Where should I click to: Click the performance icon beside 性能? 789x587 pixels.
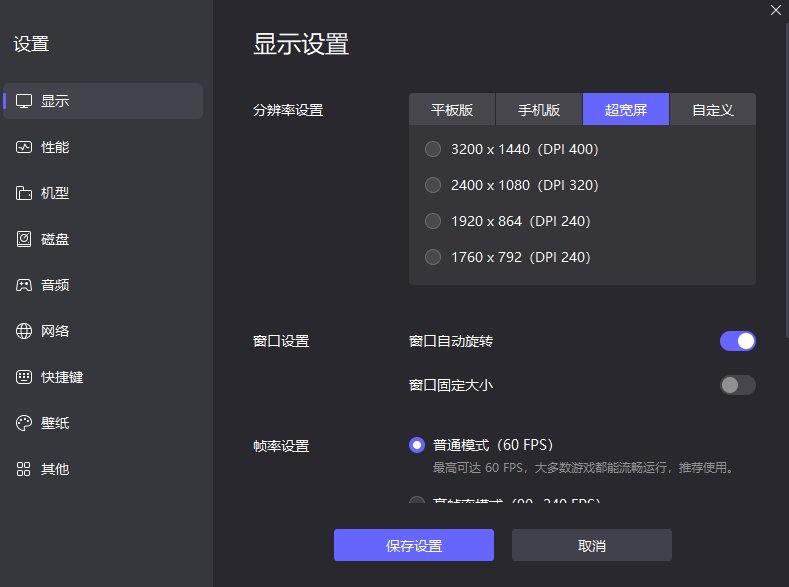pos(24,147)
